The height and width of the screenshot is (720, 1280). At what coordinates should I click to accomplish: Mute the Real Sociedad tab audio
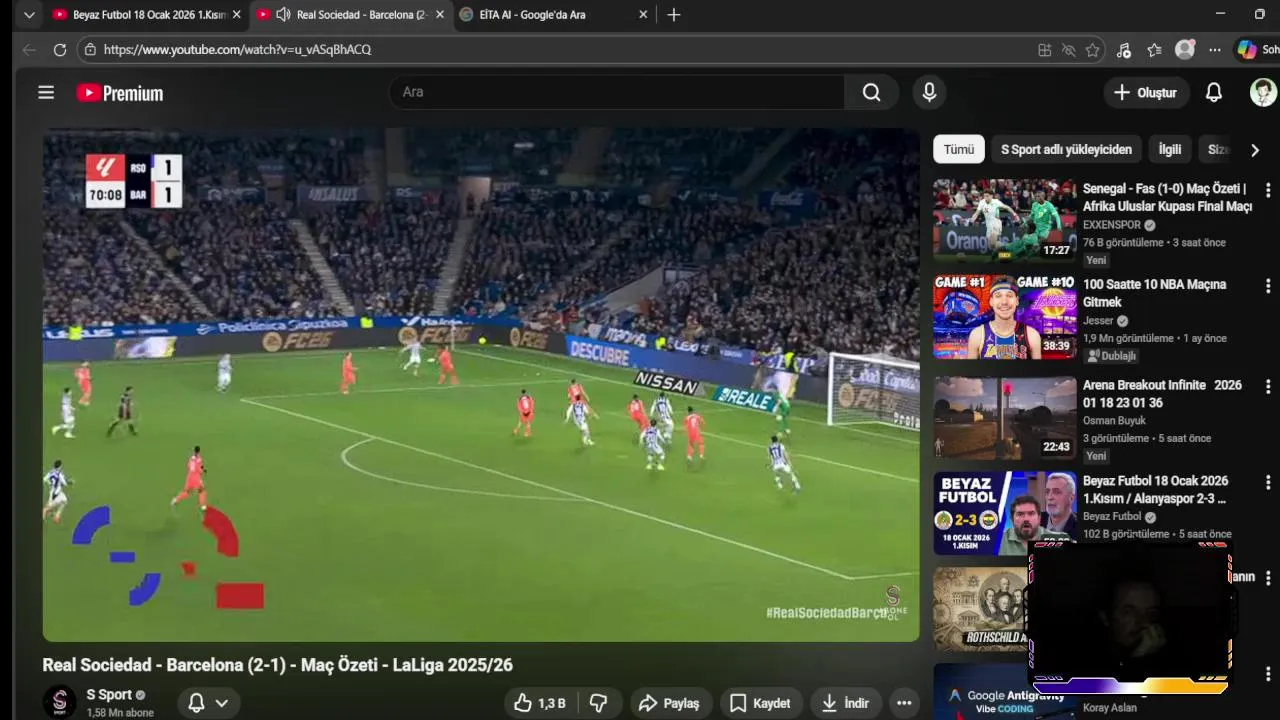tap(283, 15)
